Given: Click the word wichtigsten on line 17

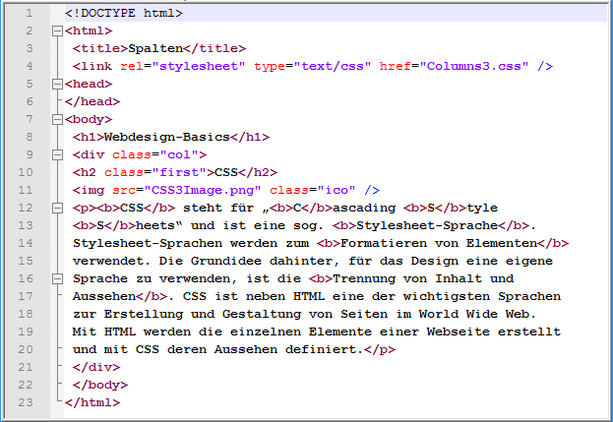Looking at the screenshot, I should [446, 296].
